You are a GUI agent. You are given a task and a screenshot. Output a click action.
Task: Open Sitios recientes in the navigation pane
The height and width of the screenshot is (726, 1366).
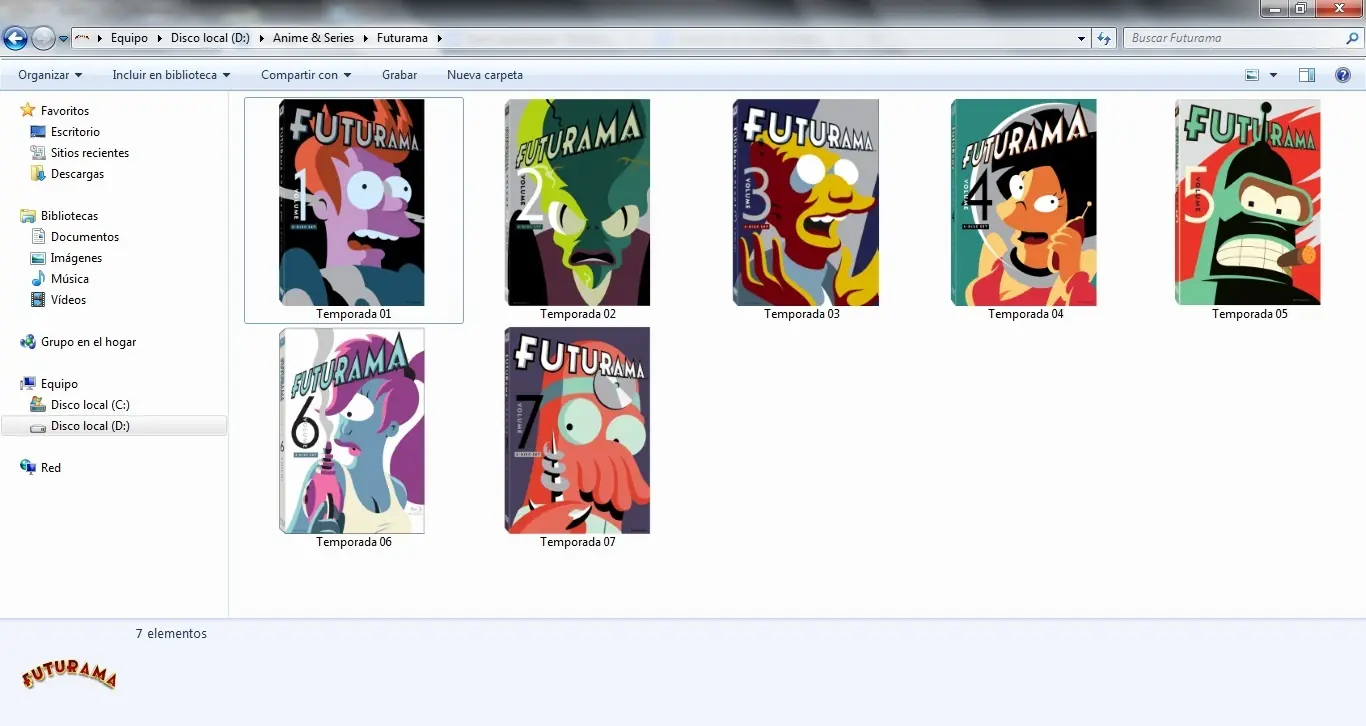90,153
